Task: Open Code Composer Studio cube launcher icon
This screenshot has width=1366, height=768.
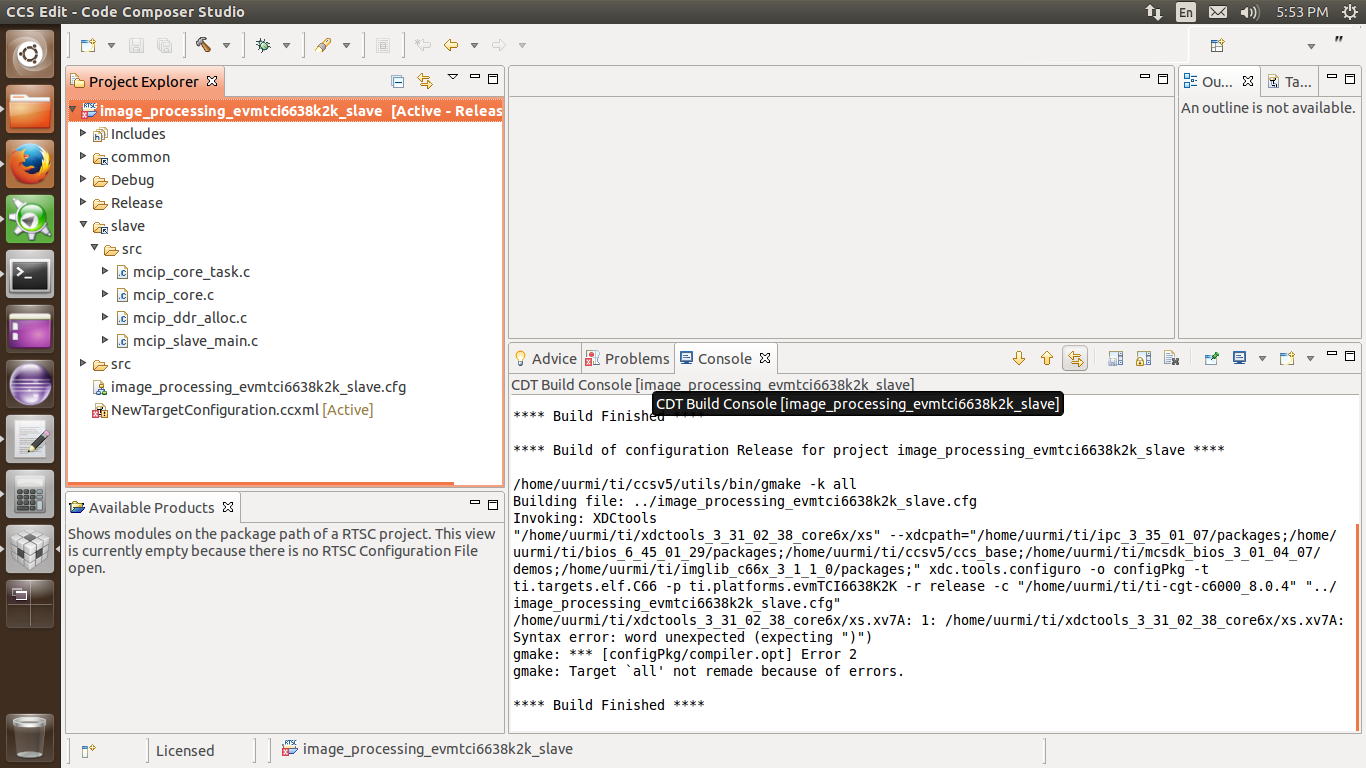Action: click(x=30, y=548)
